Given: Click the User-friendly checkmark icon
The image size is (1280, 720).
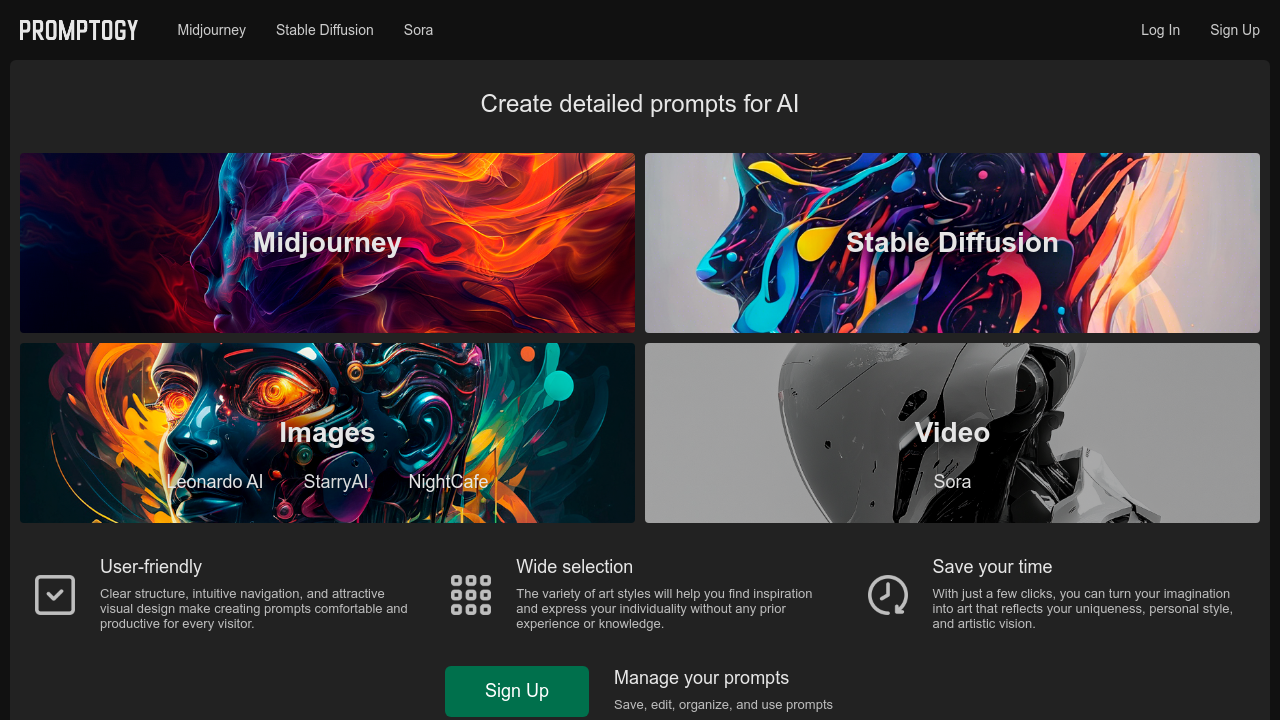Looking at the screenshot, I should [x=55, y=595].
